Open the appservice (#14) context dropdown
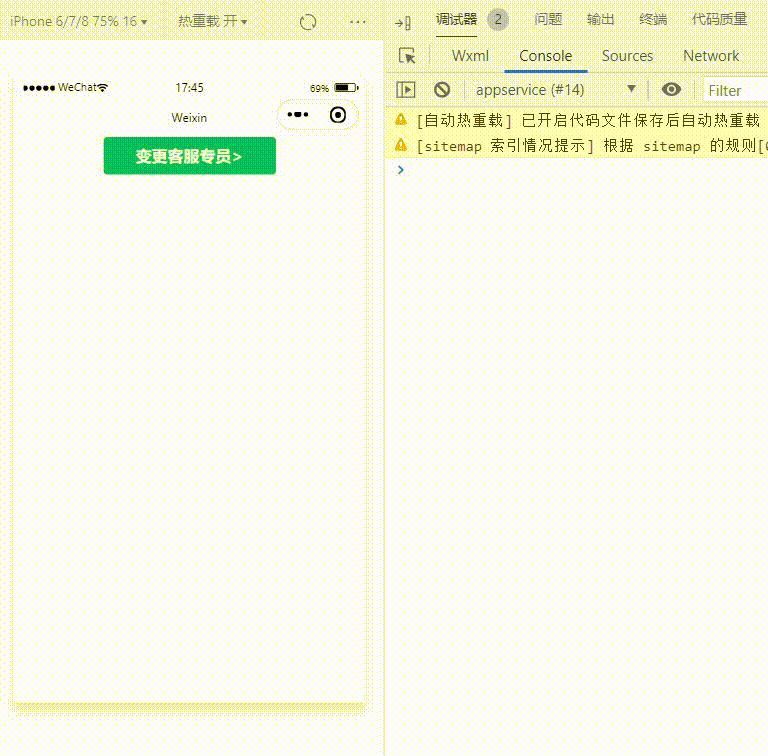Viewport: 768px width, 756px height. coord(556,90)
